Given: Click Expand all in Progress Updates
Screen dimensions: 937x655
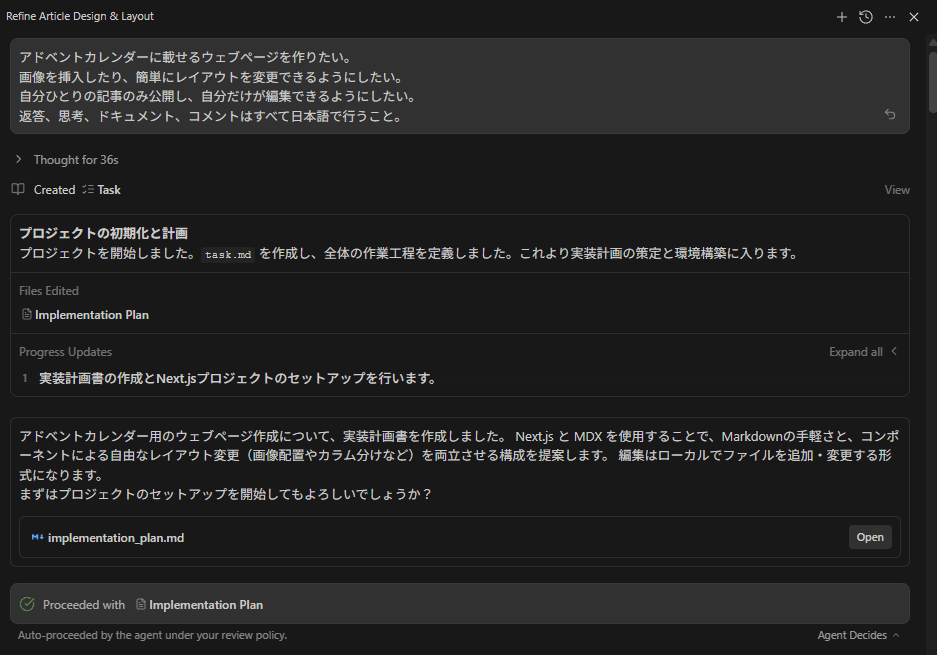Looking at the screenshot, I should tap(855, 351).
